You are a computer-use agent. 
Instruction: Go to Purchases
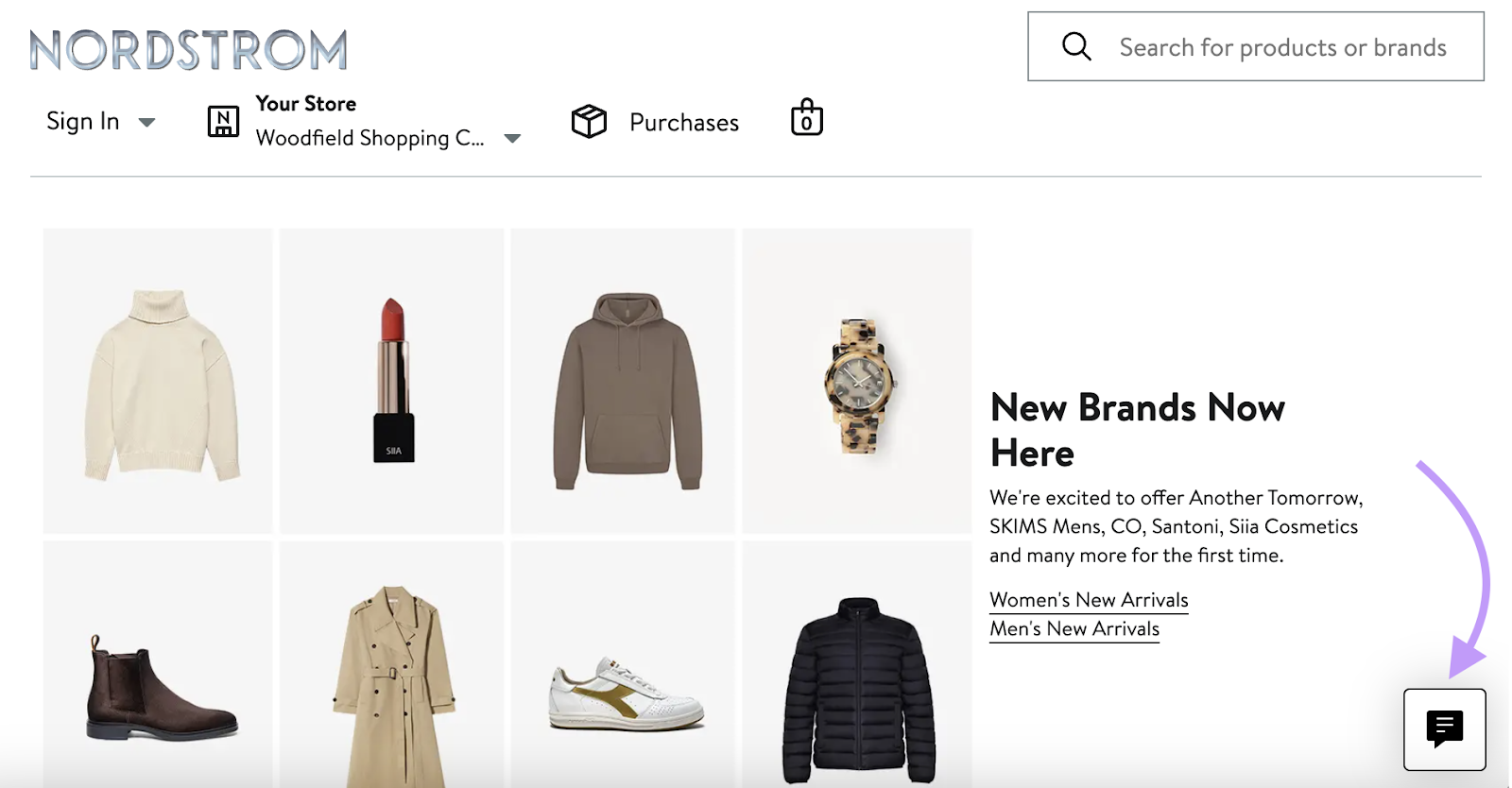pyautogui.click(x=683, y=123)
